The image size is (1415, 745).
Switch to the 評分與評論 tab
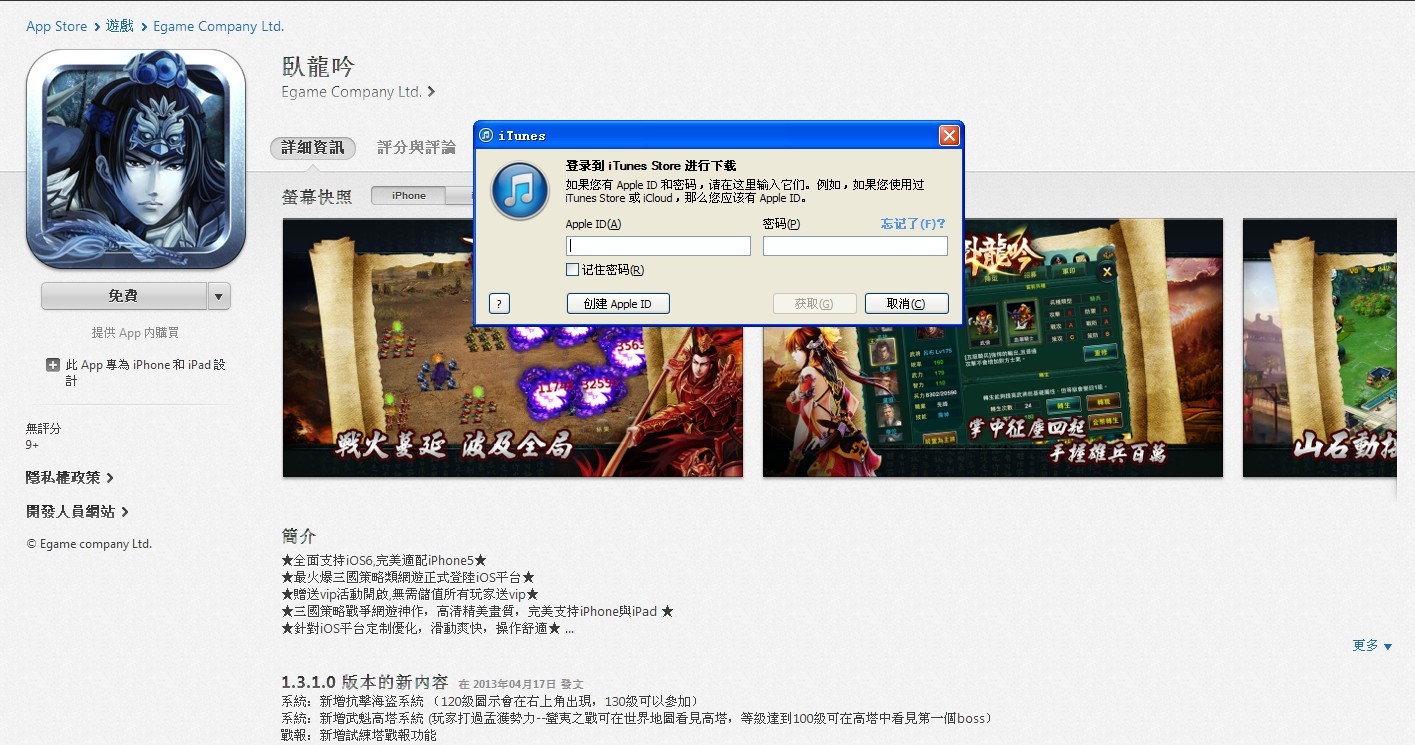coord(416,148)
